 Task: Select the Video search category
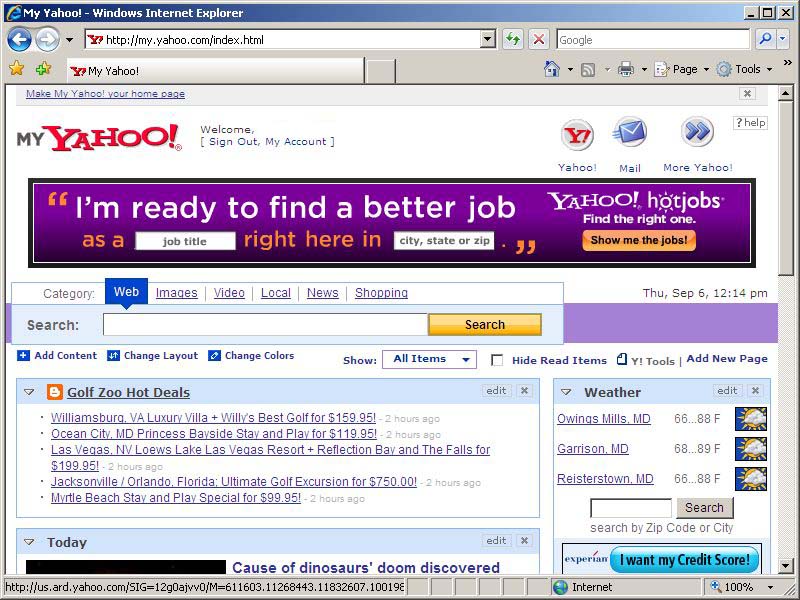[229, 293]
